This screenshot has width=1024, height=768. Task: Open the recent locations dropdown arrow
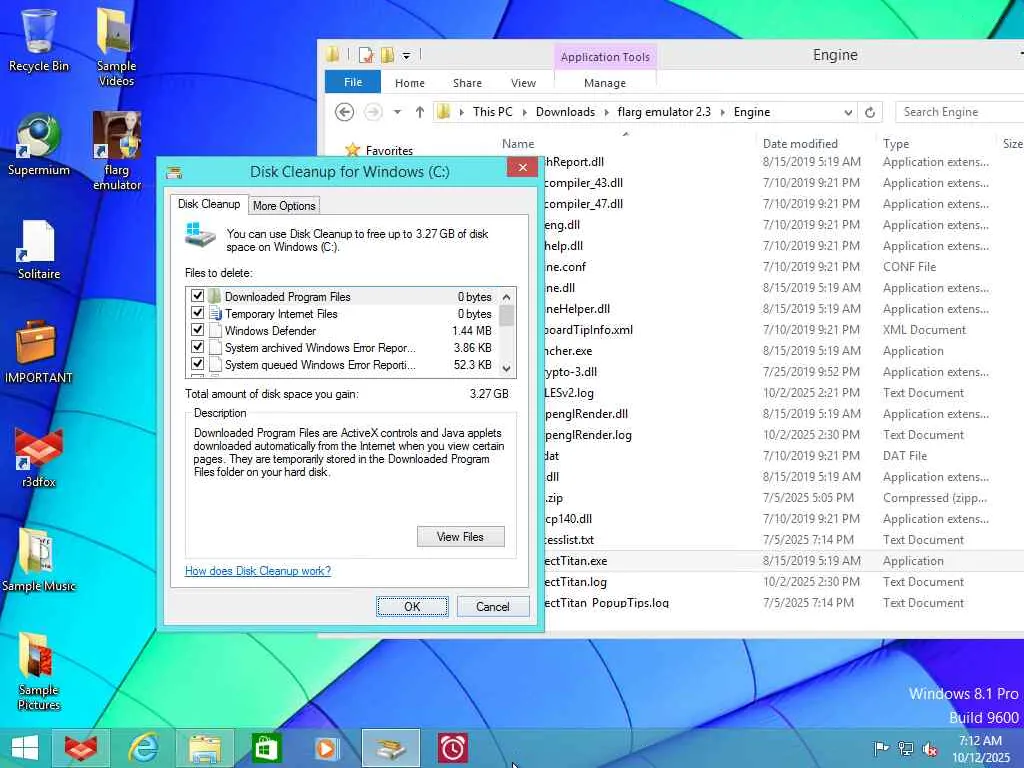click(397, 112)
